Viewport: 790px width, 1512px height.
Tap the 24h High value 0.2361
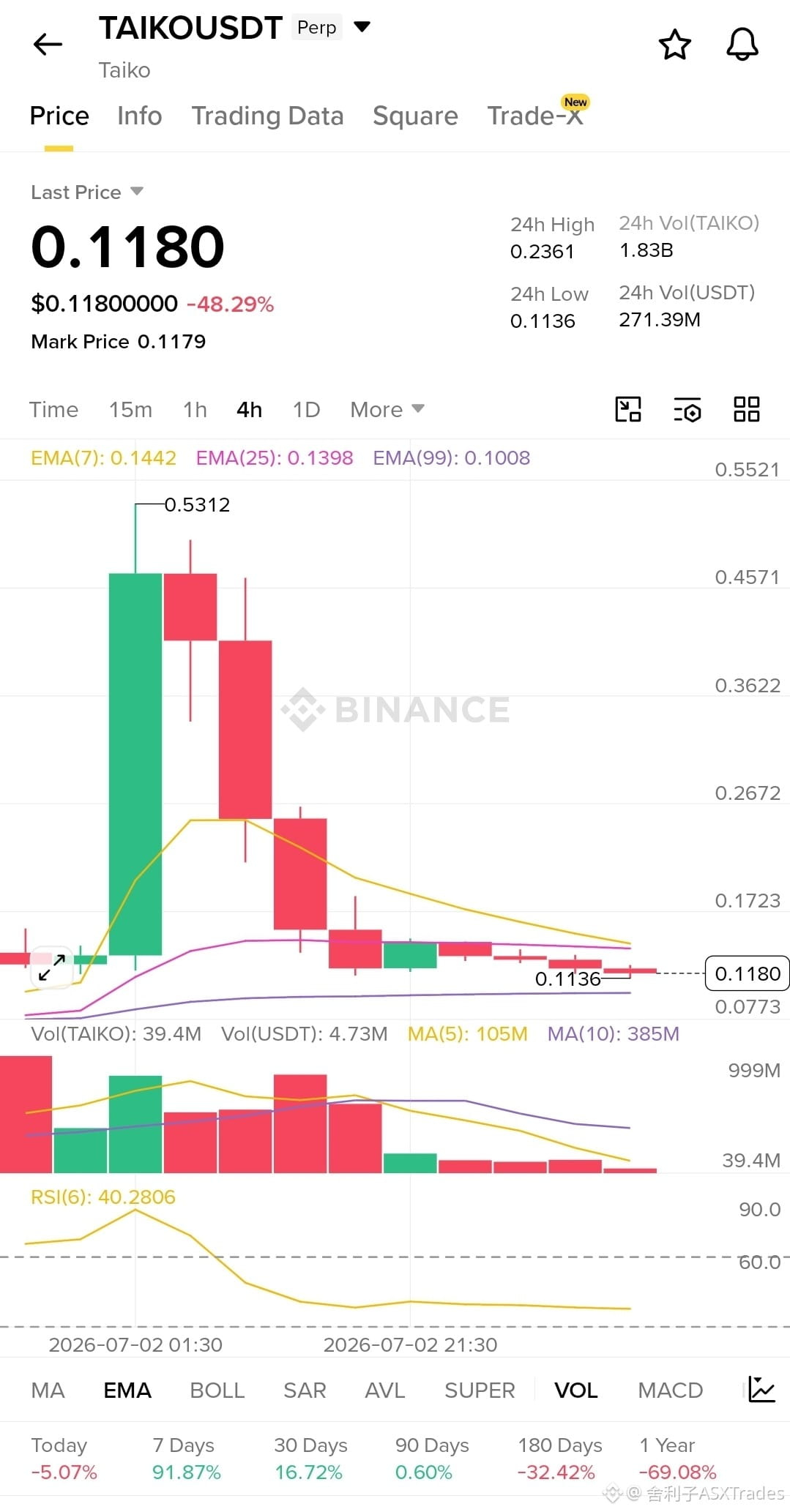click(542, 252)
